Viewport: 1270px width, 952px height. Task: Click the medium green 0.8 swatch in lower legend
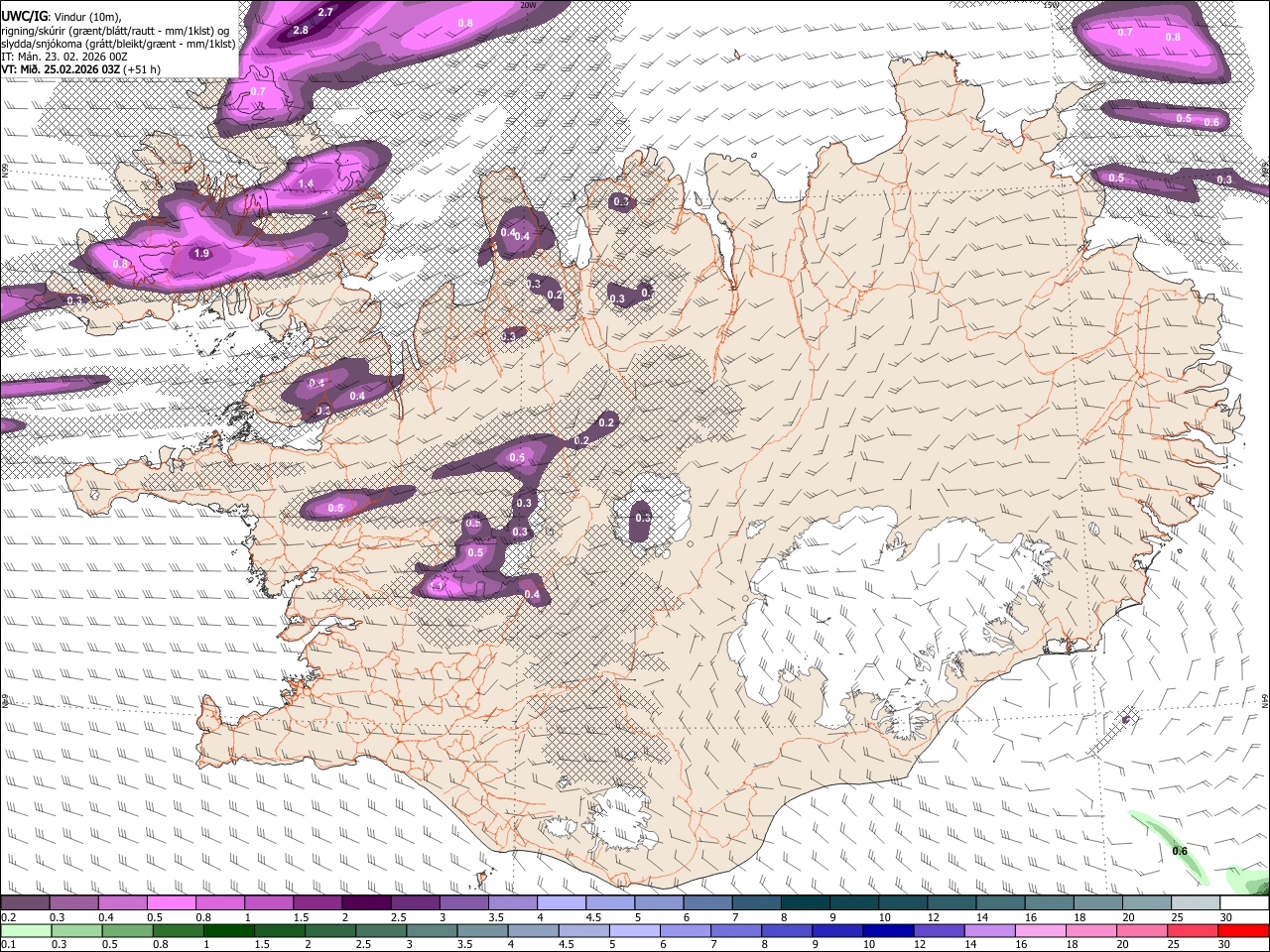(x=178, y=930)
